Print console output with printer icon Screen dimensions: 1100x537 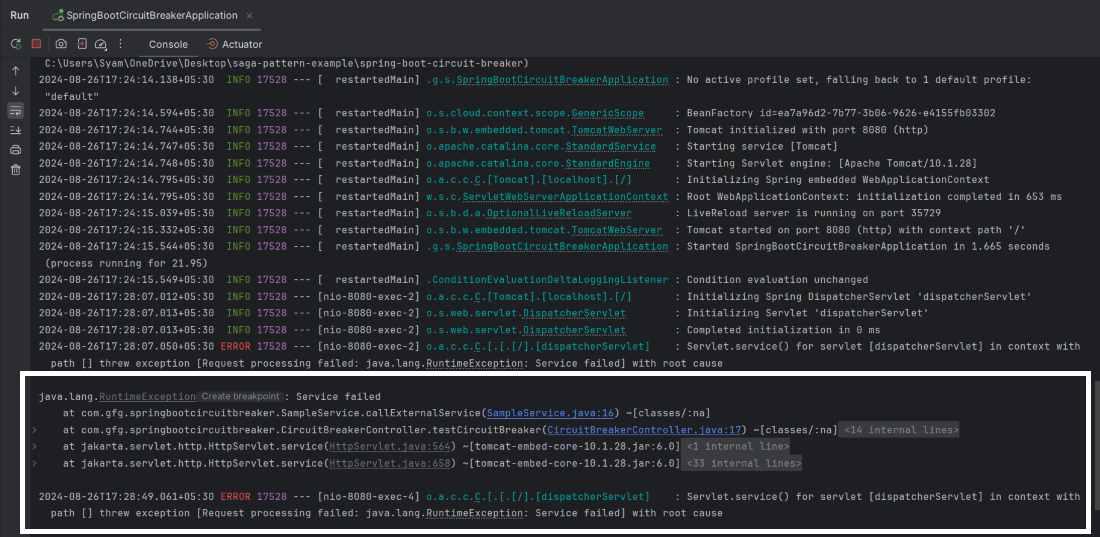[15, 150]
